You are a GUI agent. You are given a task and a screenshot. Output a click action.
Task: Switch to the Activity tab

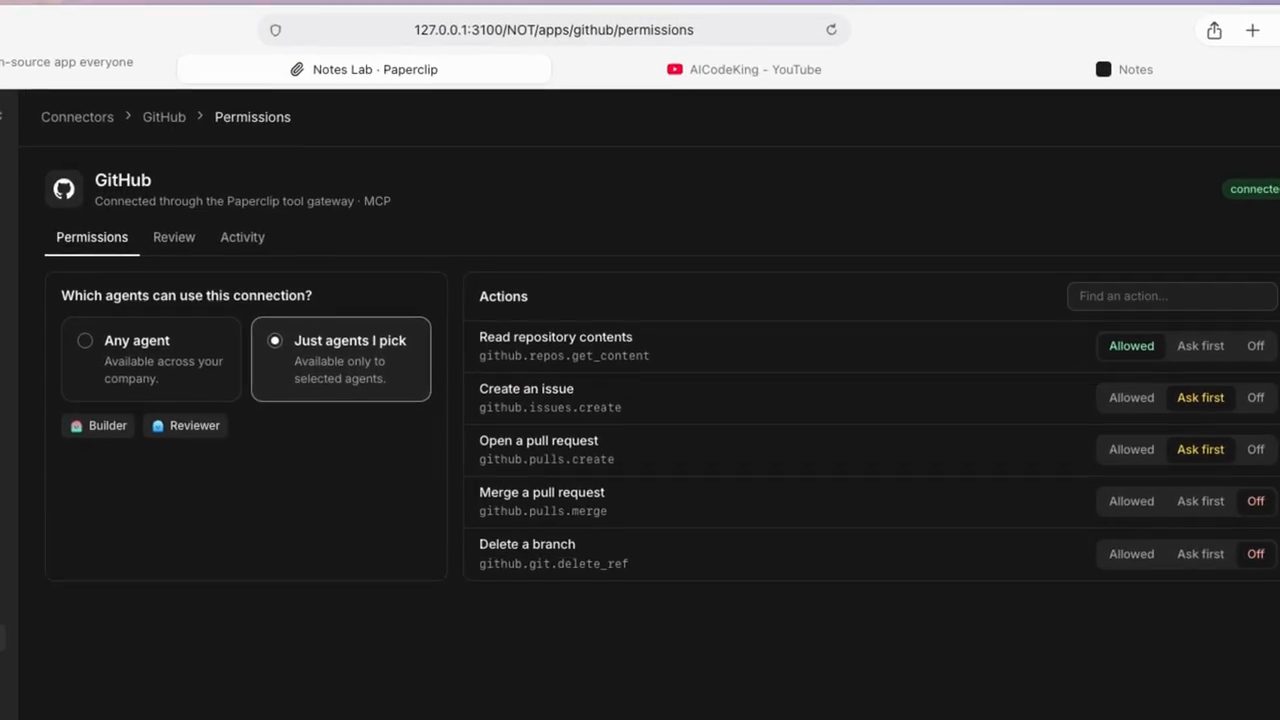pyautogui.click(x=242, y=237)
